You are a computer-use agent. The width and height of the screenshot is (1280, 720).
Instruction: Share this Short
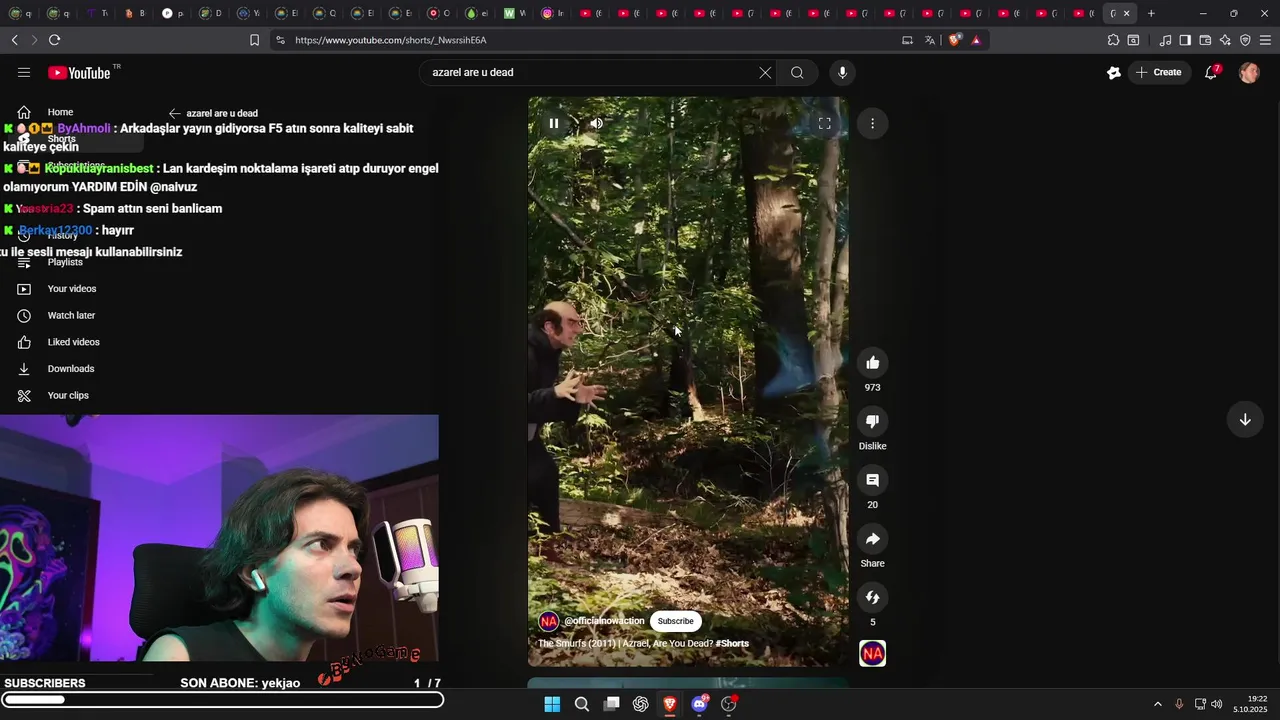872,539
